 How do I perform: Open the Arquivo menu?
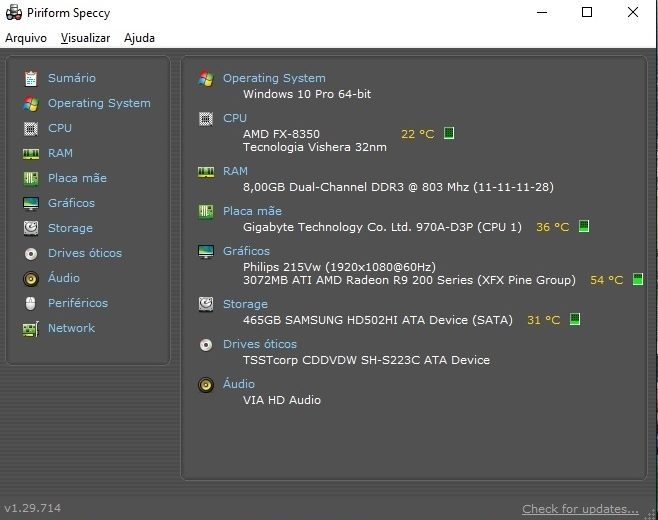[x=26, y=38]
